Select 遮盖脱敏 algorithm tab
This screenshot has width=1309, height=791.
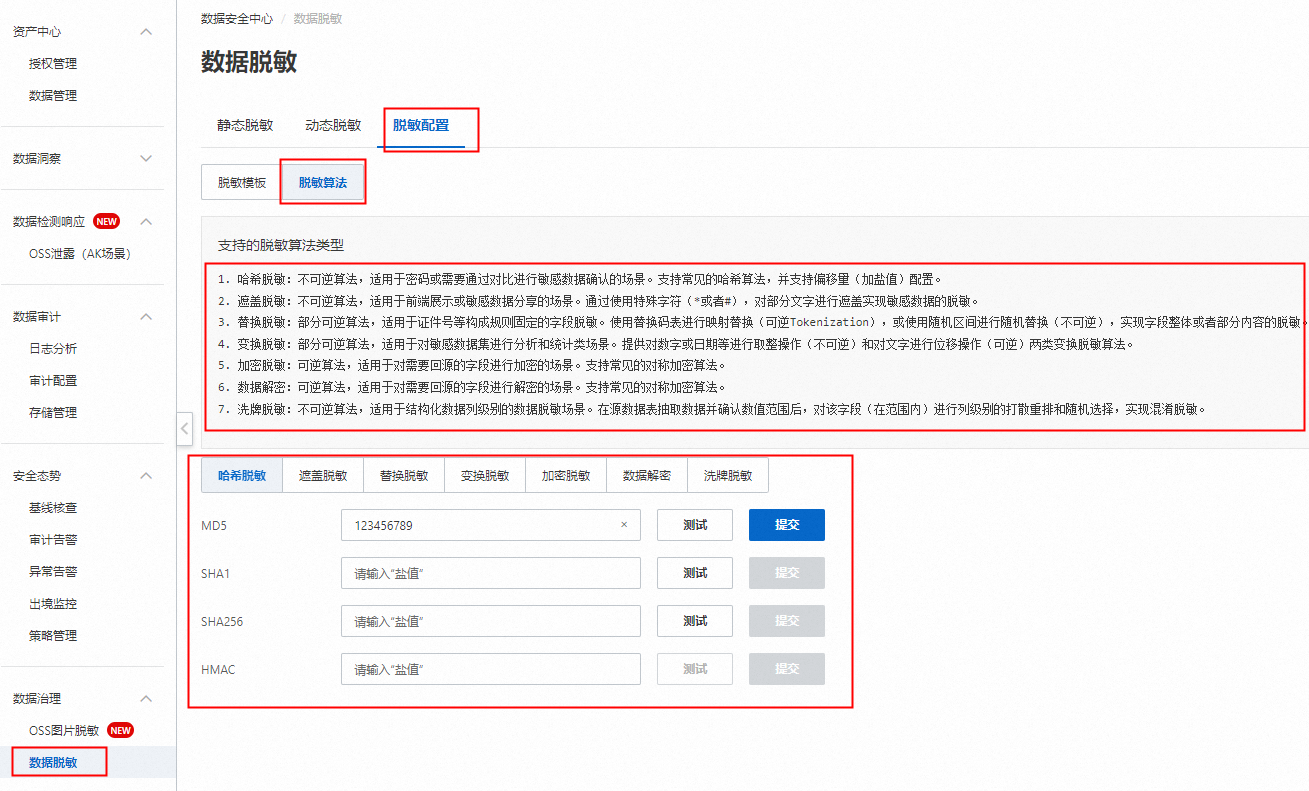tap(323, 476)
